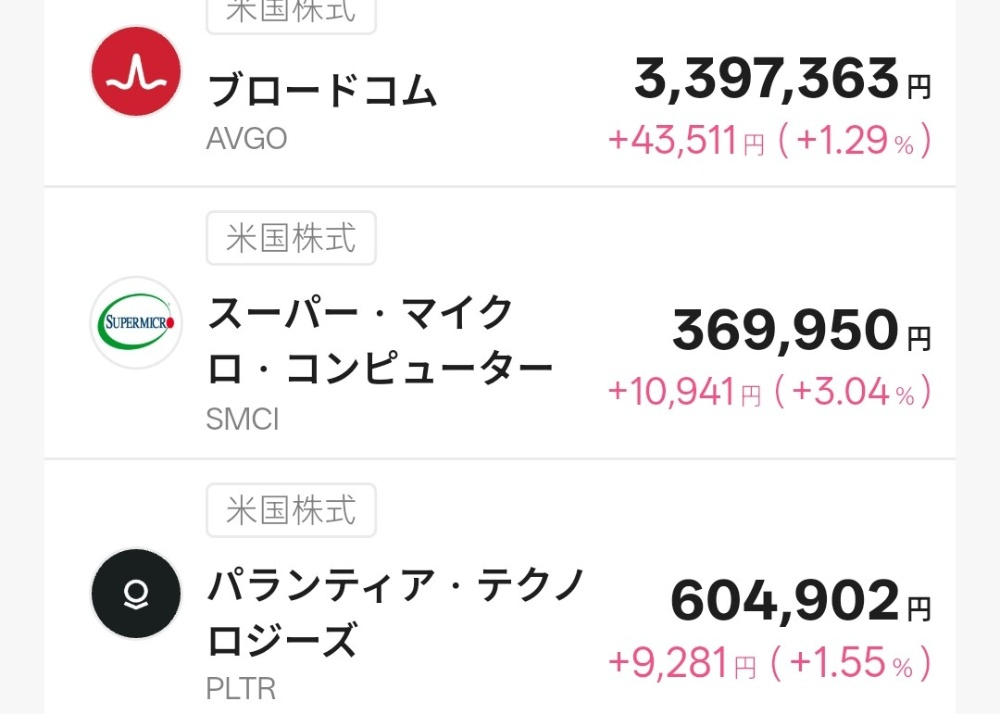Tap the +9,281円 gain figure
Image resolution: width=1000 pixels, height=714 pixels.
tap(682, 662)
